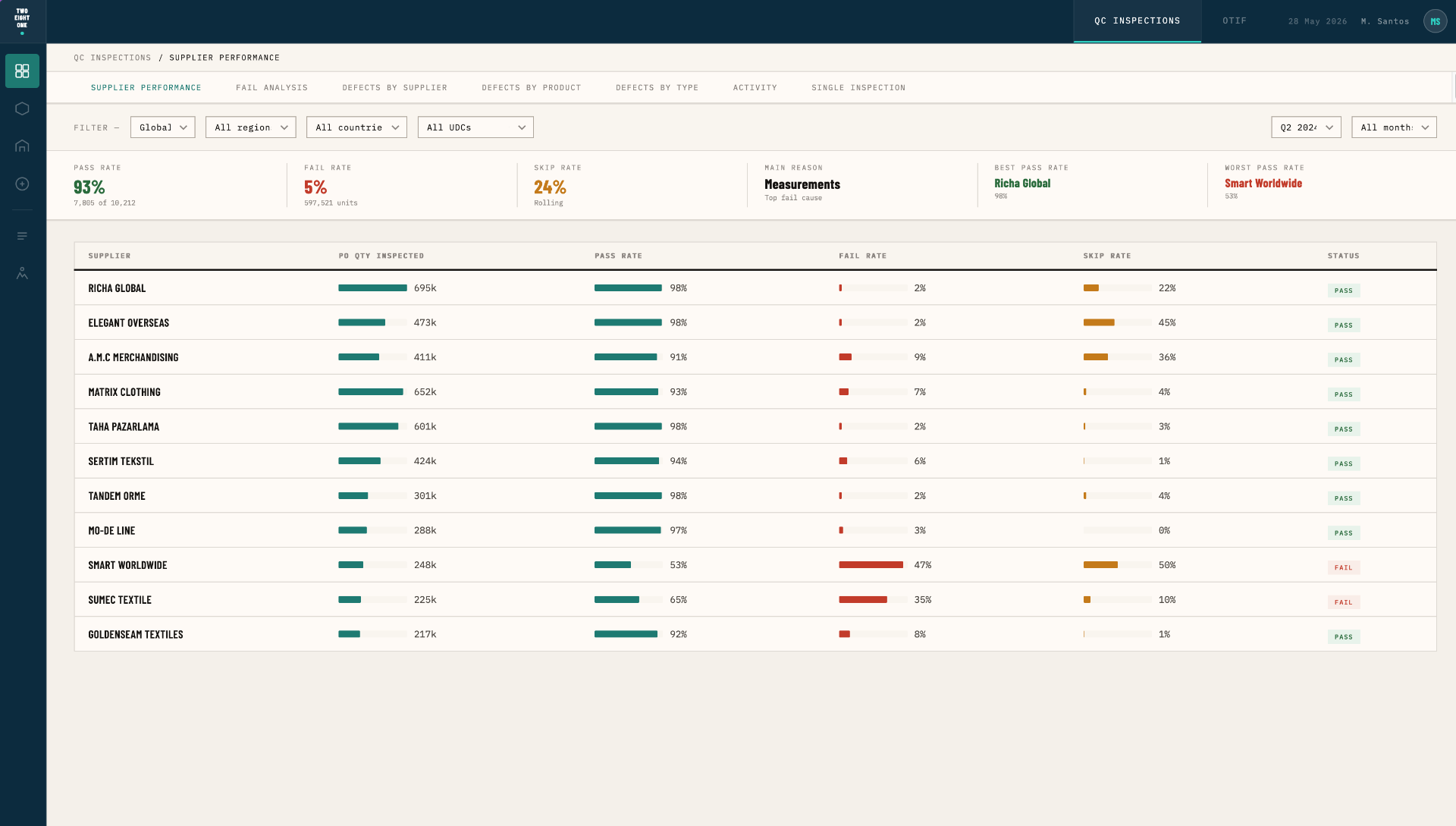Sort by PO Qty Inspected column header
1456x826 pixels.
click(381, 256)
